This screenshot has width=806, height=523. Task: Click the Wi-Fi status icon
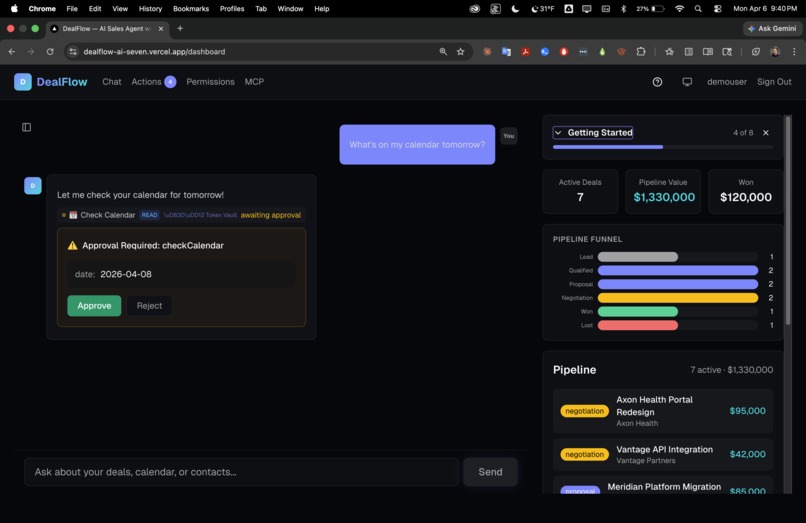click(680, 9)
